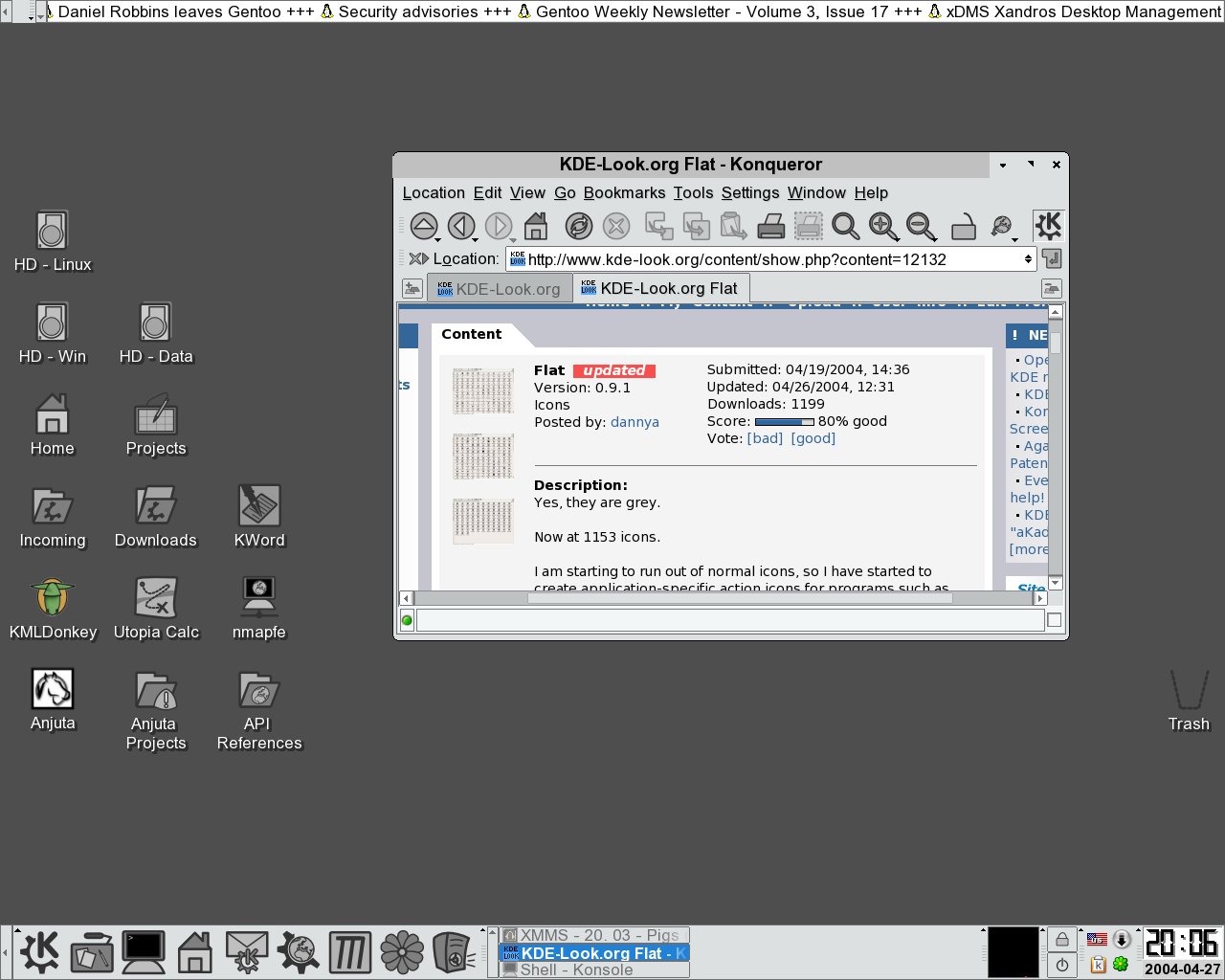This screenshot has width=1225, height=980.
Task: Close current tab with the tab-bar right icon
Action: pyautogui.click(x=1051, y=288)
